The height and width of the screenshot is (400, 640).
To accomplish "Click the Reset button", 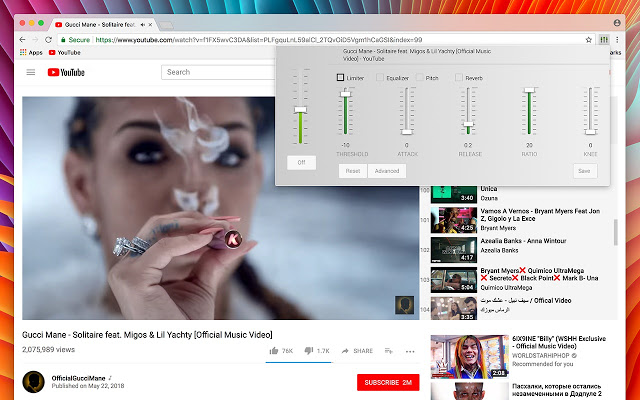I will [353, 171].
